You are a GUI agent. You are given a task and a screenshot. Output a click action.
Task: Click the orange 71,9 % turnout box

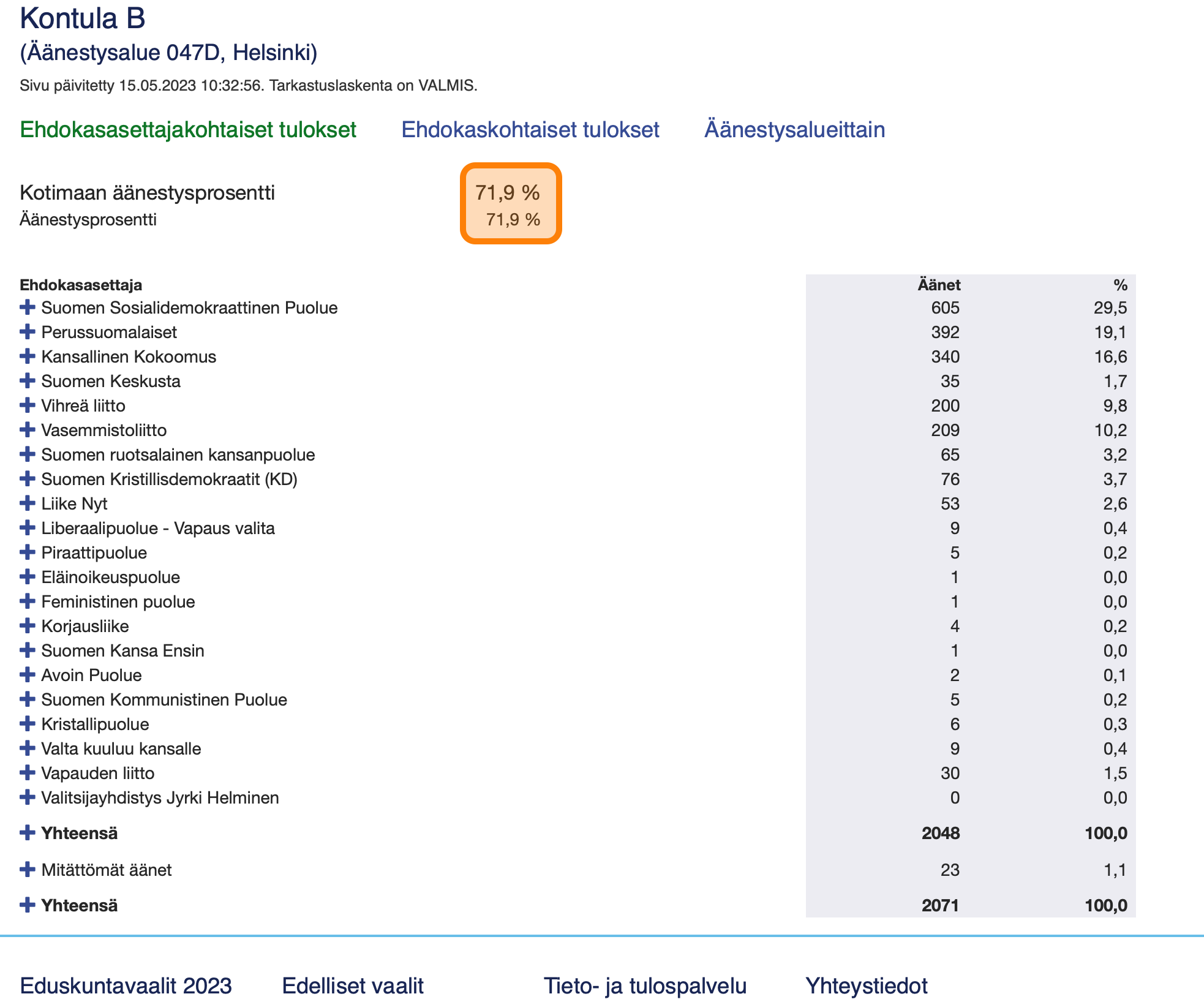[x=511, y=203]
